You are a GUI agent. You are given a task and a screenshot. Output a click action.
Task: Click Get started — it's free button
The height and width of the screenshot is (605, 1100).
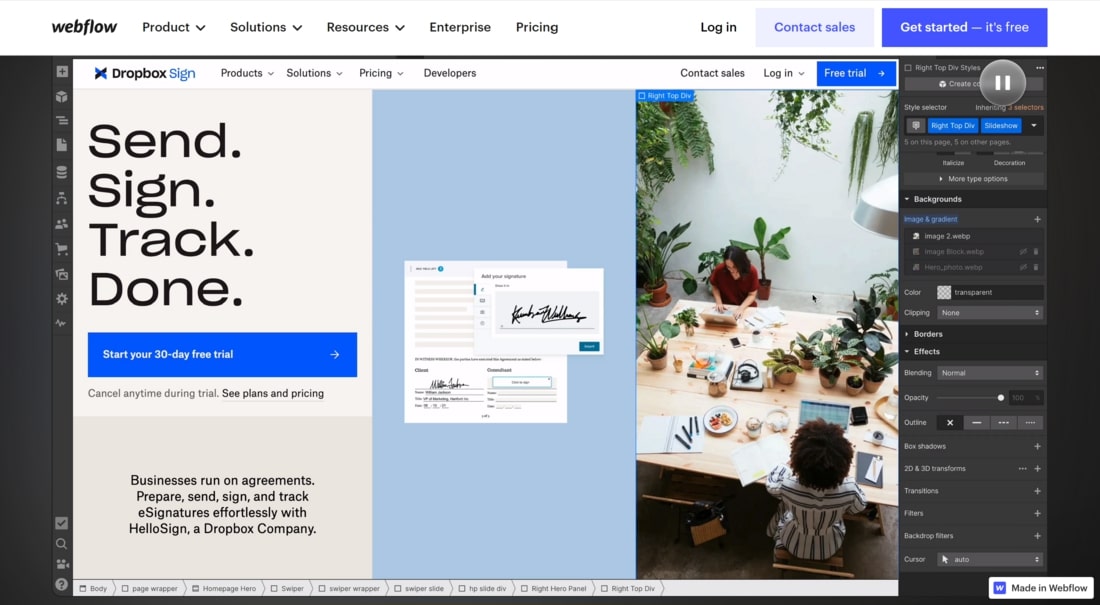click(964, 27)
